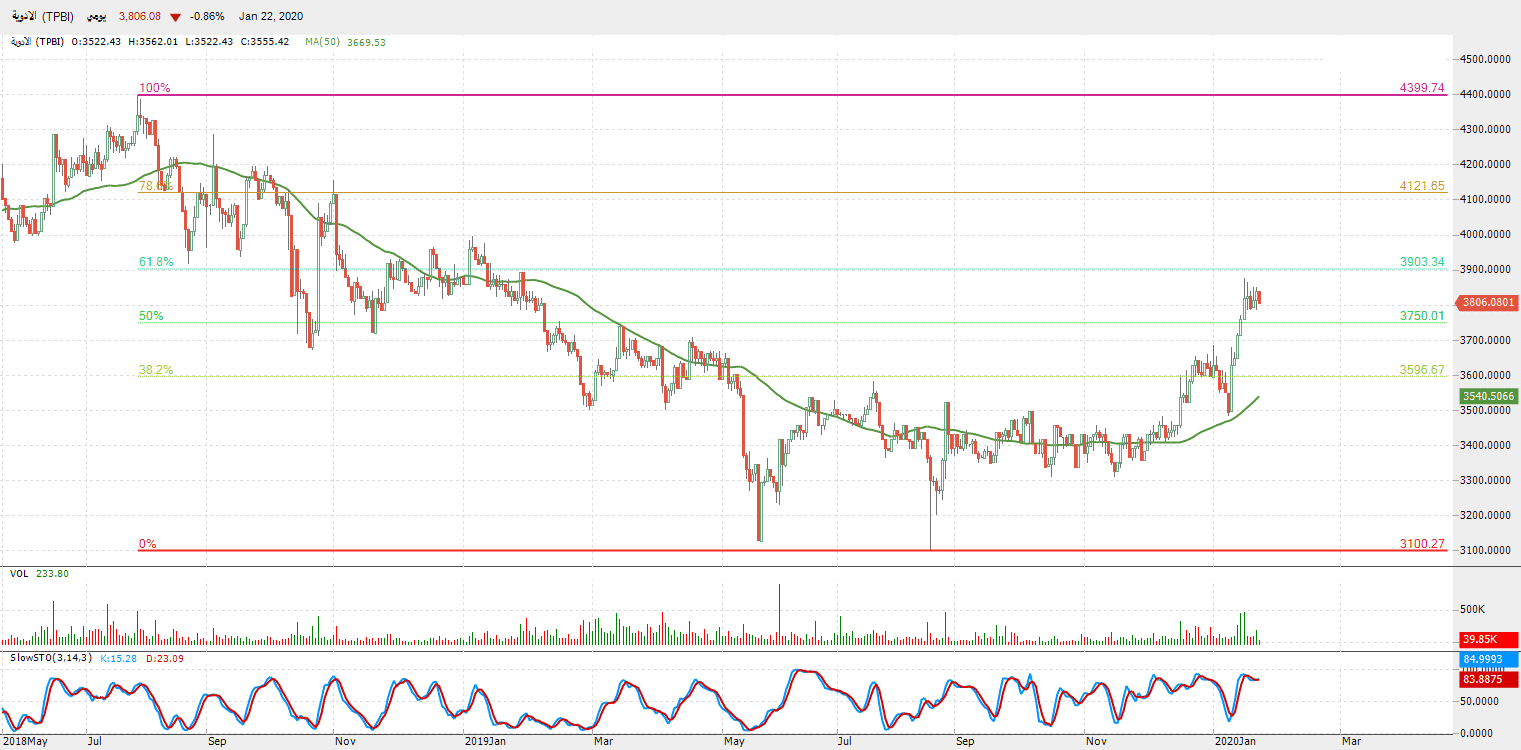Click the 4300.0000 price axis label

(1487, 129)
